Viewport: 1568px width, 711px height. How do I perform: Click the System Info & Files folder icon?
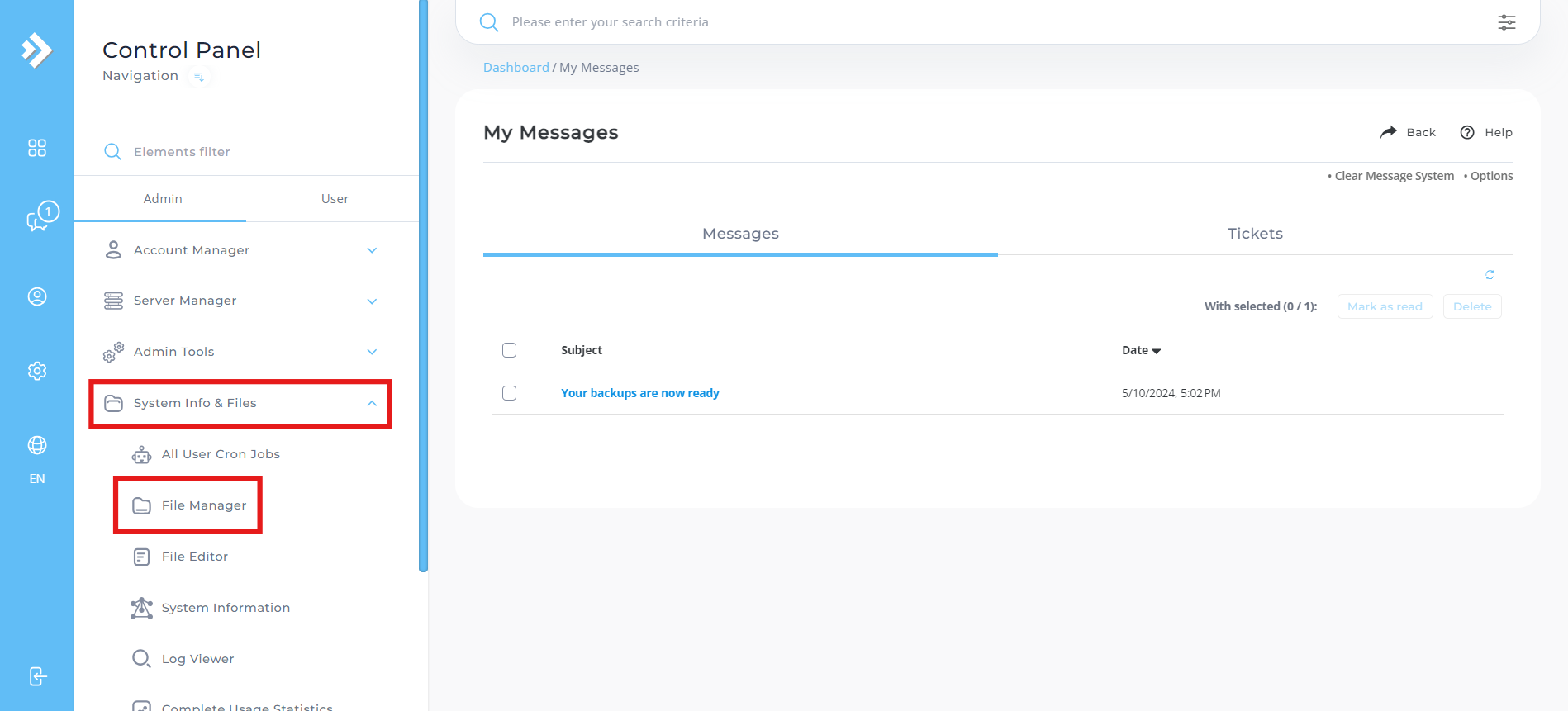[x=113, y=403]
